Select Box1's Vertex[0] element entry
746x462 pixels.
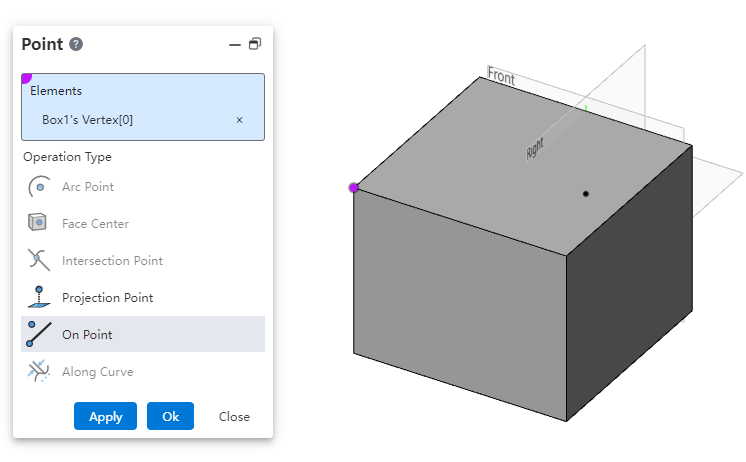click(88, 120)
